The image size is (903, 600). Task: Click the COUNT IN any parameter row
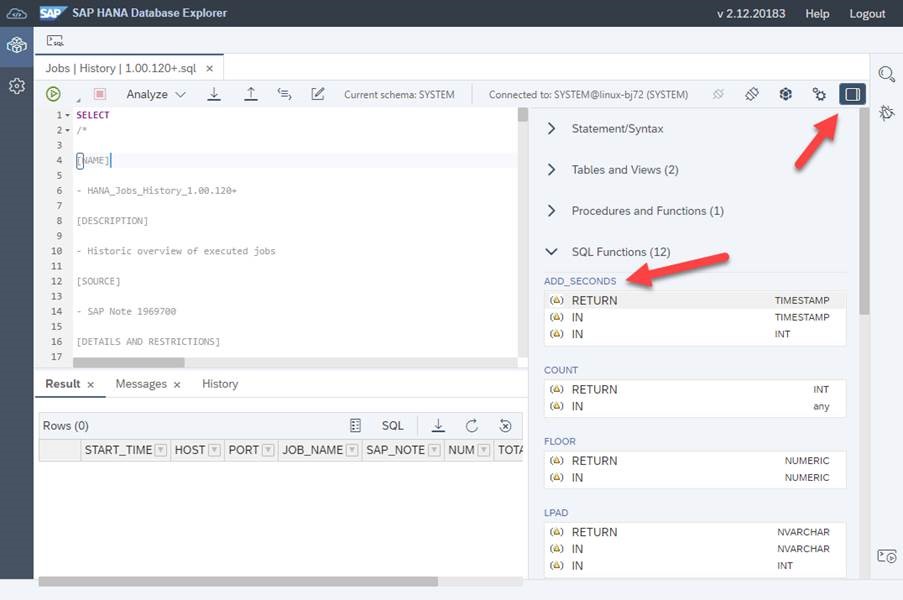[x=695, y=407]
